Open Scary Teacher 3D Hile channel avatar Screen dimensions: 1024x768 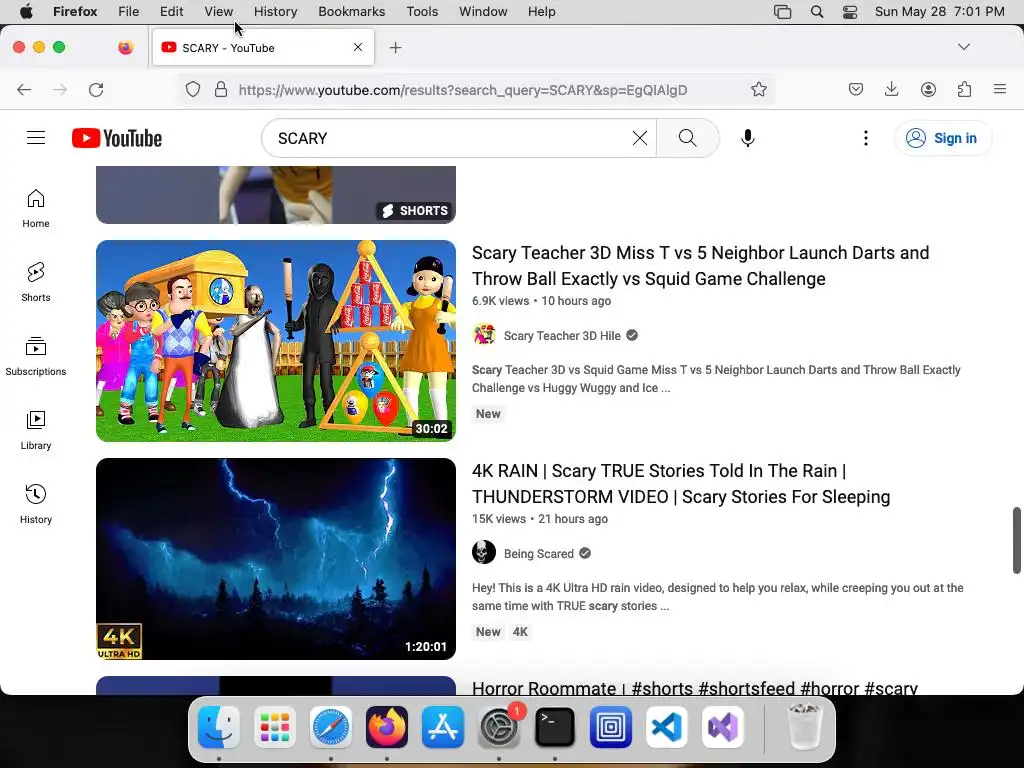coord(484,335)
